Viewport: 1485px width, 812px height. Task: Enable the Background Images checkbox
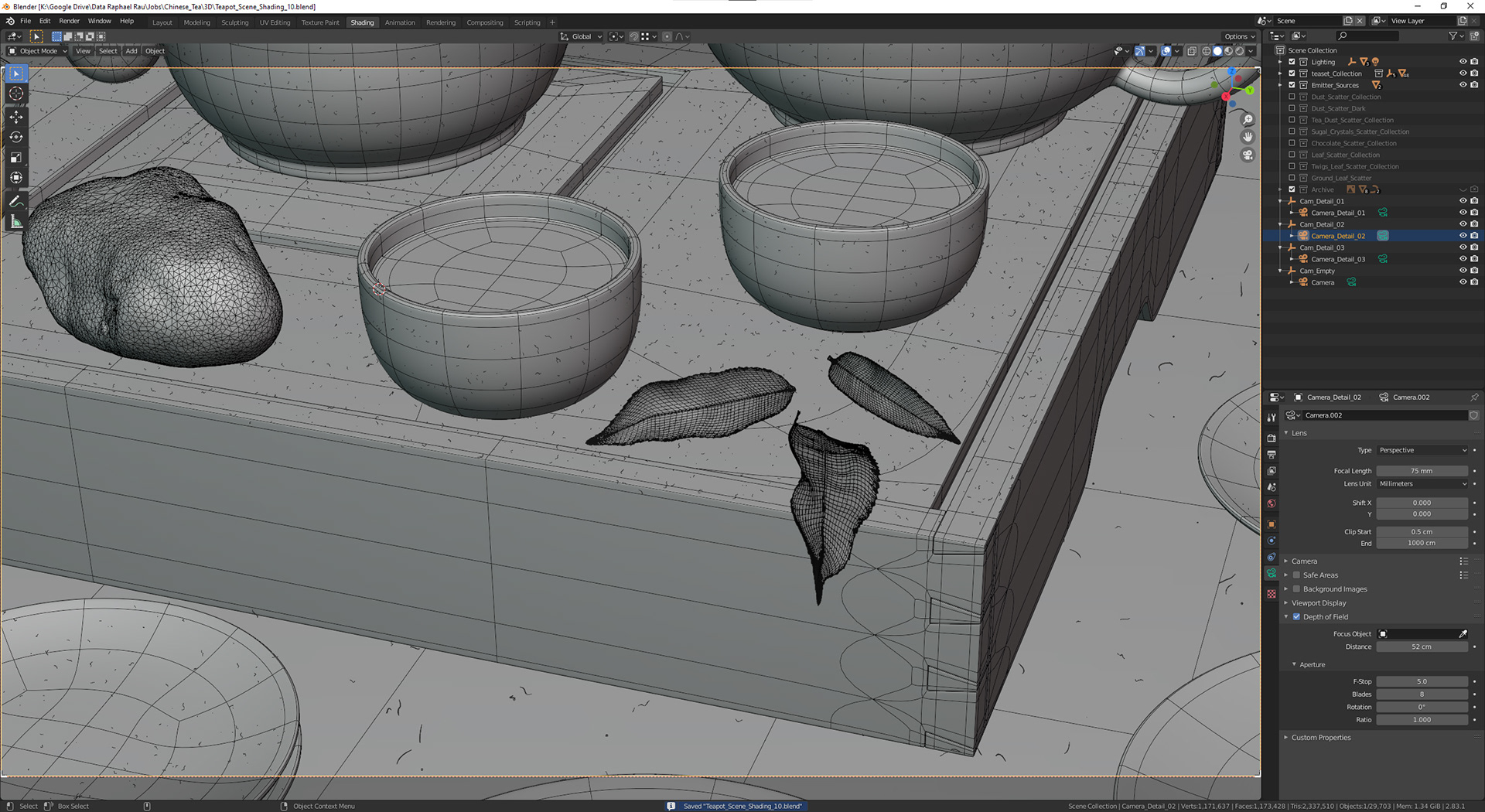click(x=1296, y=589)
